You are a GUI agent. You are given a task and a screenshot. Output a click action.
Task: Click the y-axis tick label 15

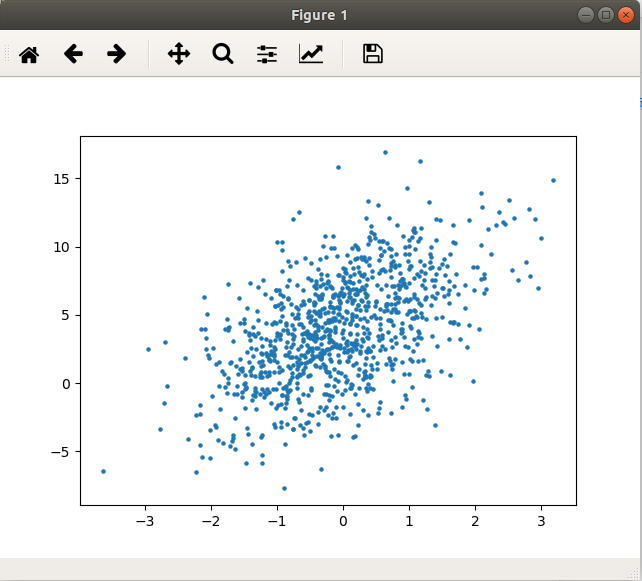[x=61, y=179]
